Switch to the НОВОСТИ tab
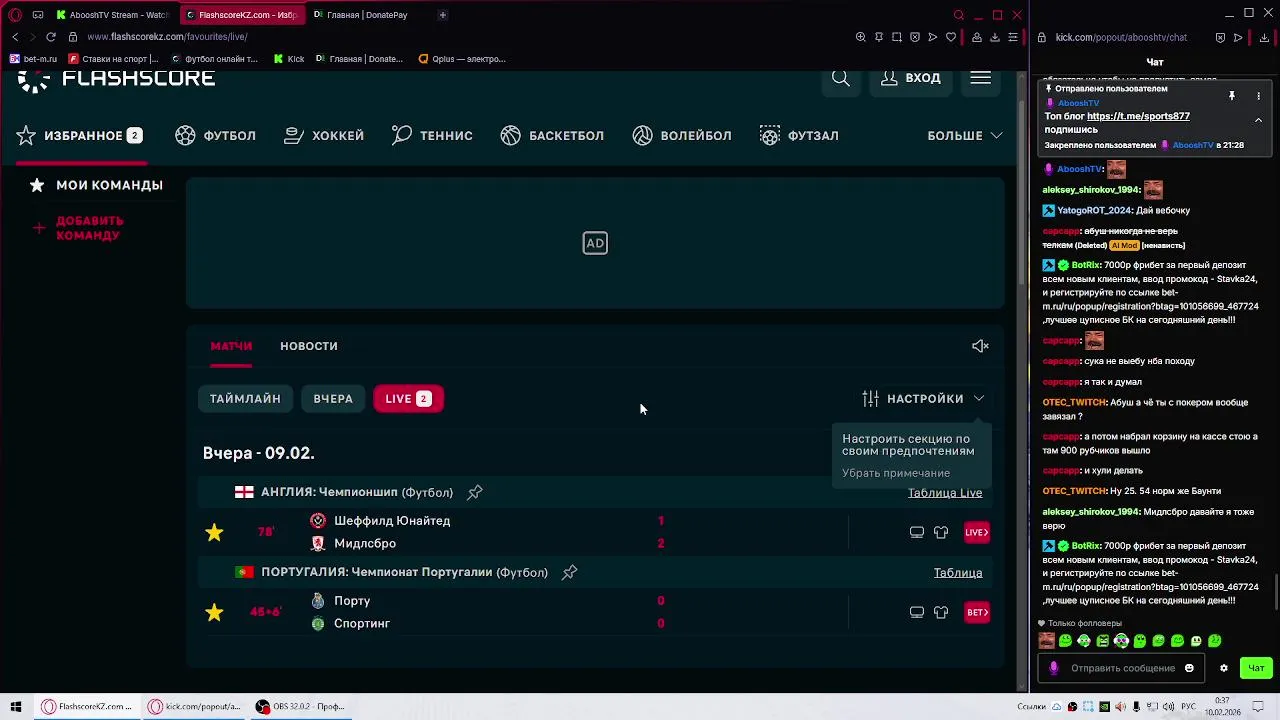This screenshot has width=1280, height=720. (x=309, y=346)
